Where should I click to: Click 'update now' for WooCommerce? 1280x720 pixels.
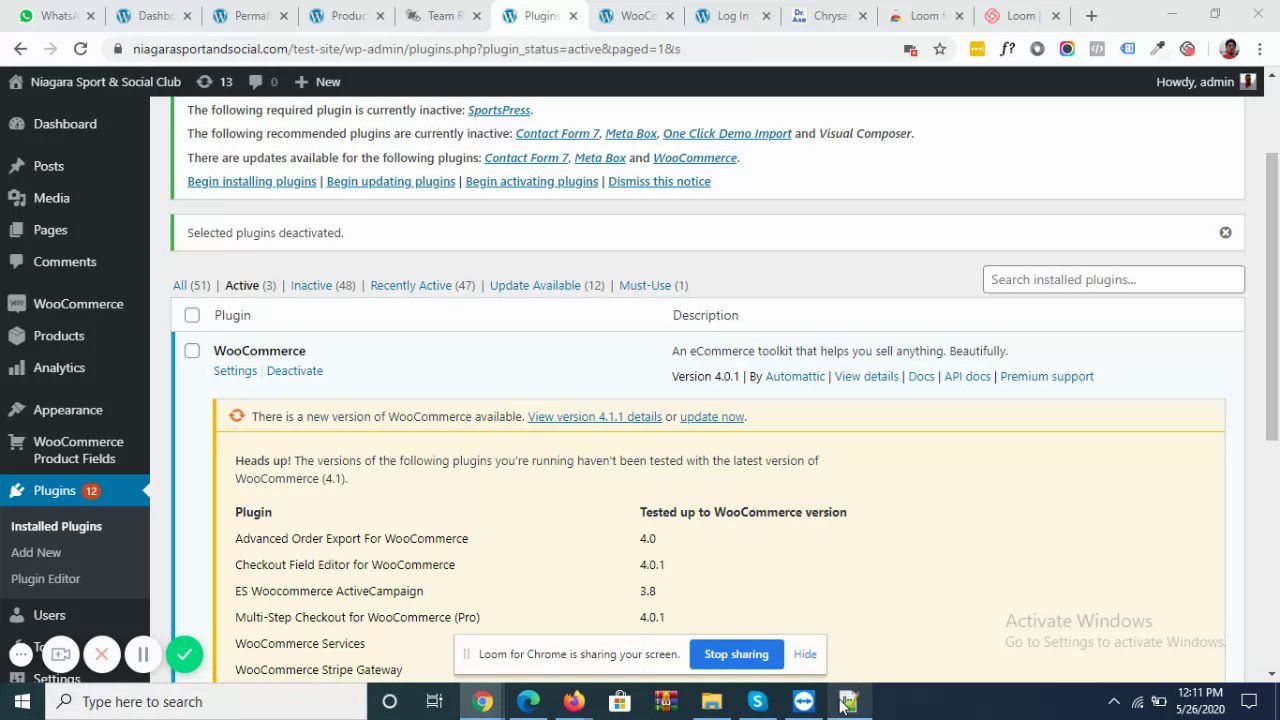coord(712,417)
